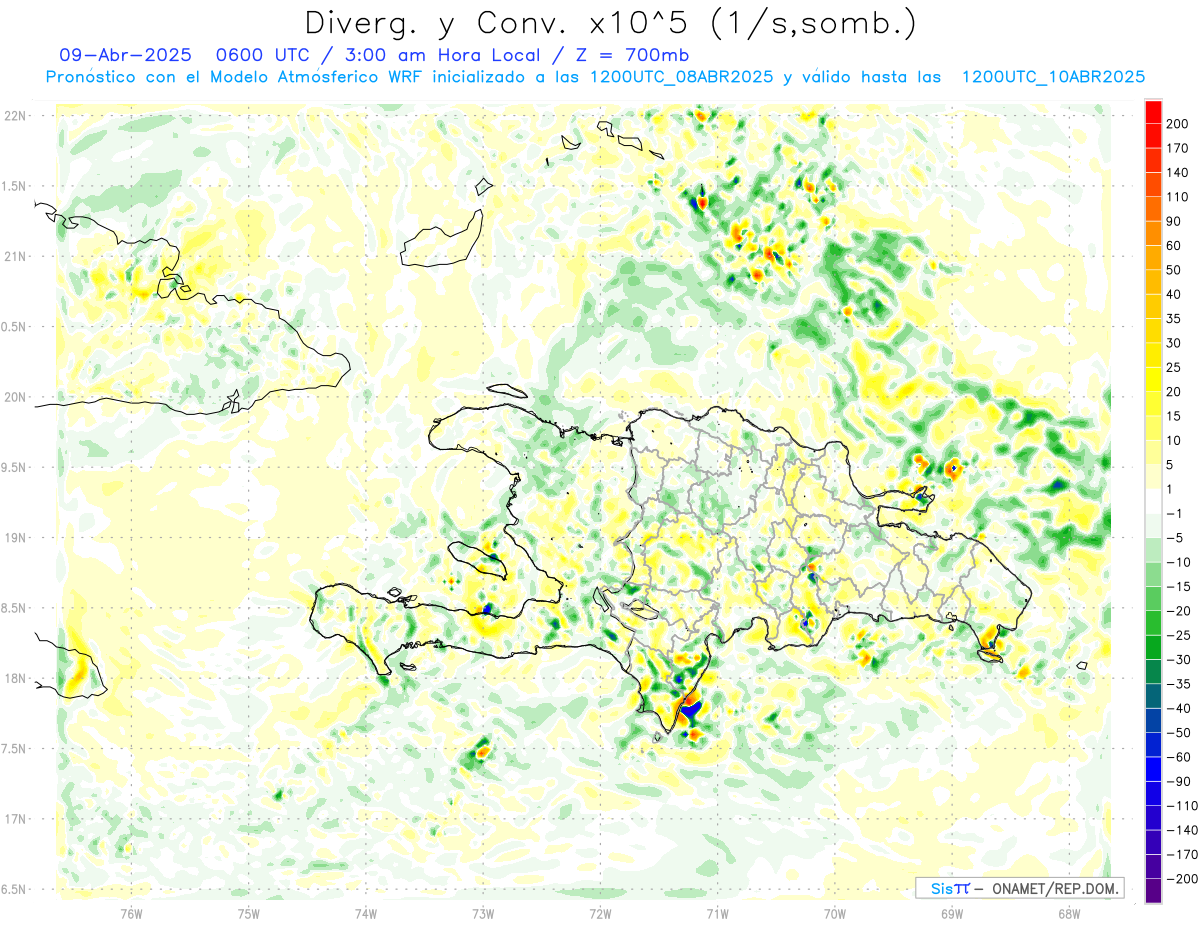Click the white colorbar segment between 1 and -1
The image size is (1200, 927).
click(x=1154, y=502)
